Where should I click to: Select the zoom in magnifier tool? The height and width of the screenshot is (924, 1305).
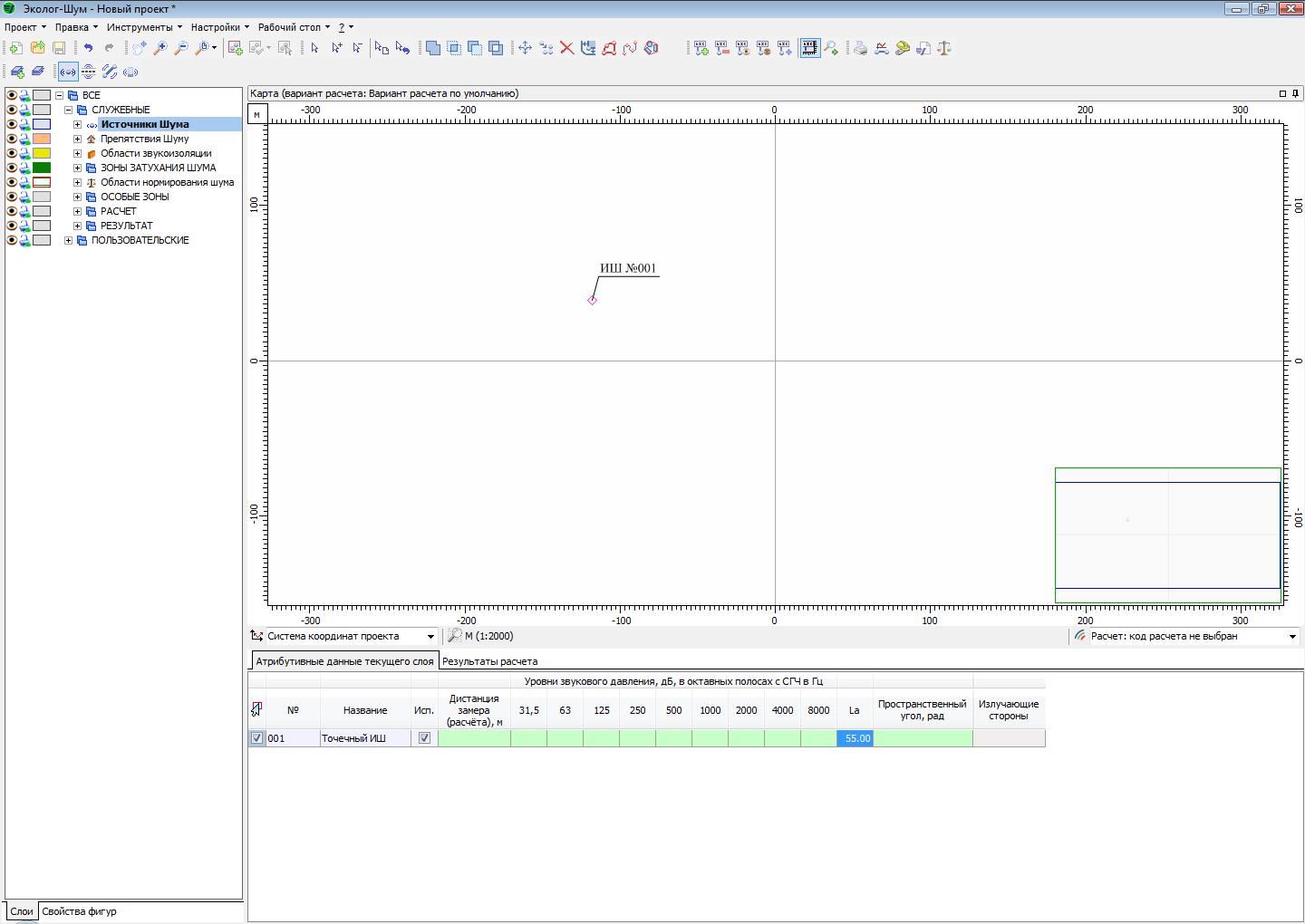160,48
